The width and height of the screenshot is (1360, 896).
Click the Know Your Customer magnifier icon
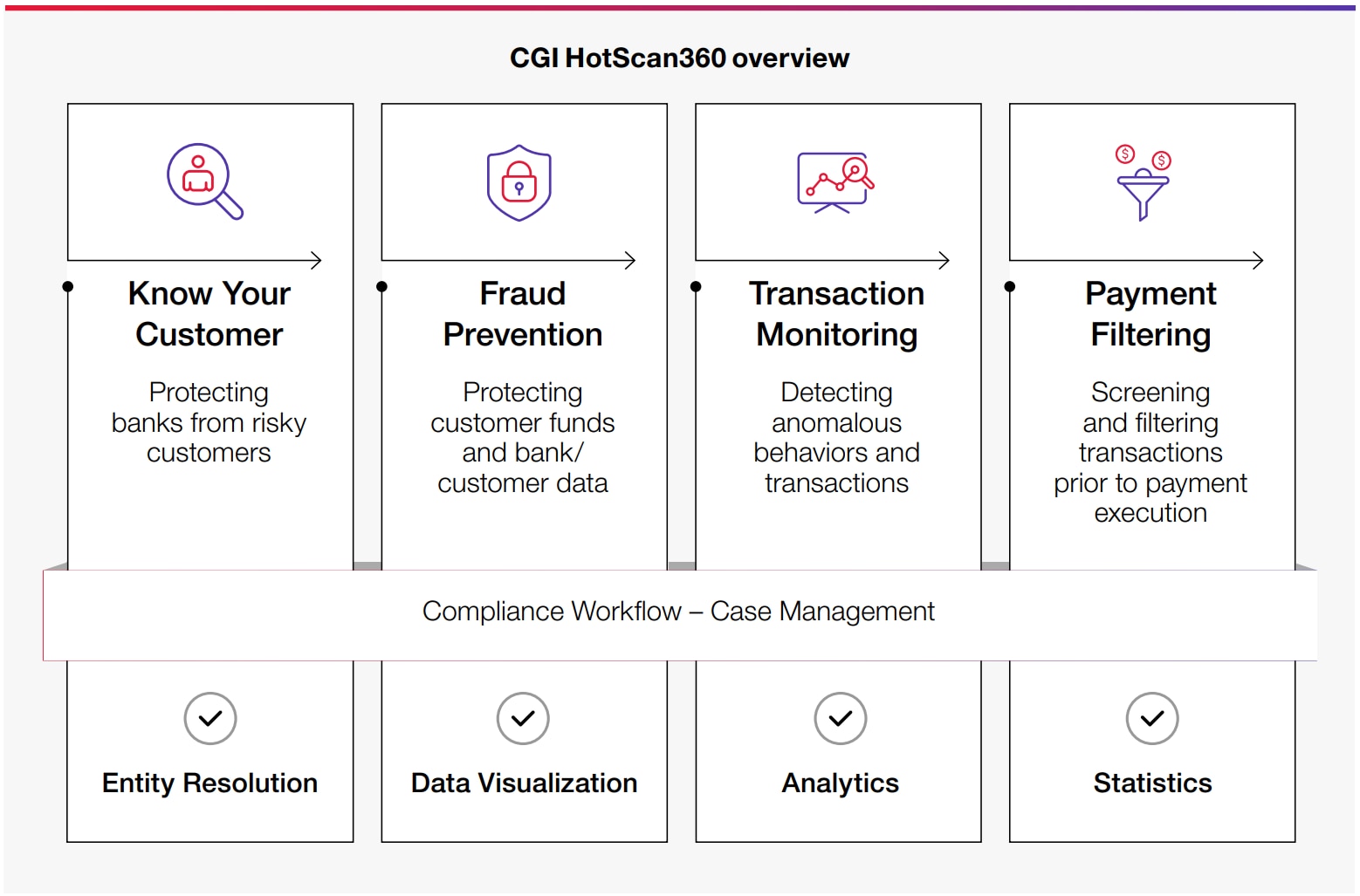click(204, 181)
